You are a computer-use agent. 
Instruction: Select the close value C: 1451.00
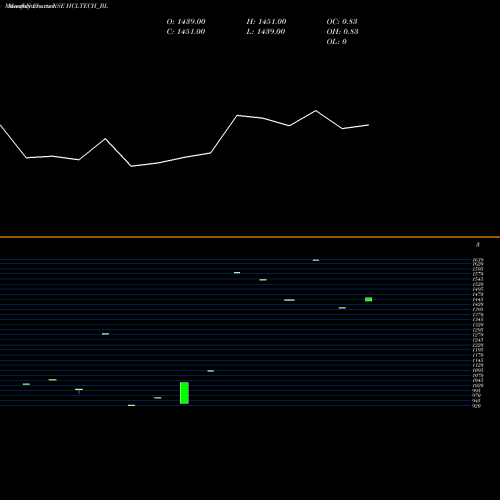tap(186, 32)
